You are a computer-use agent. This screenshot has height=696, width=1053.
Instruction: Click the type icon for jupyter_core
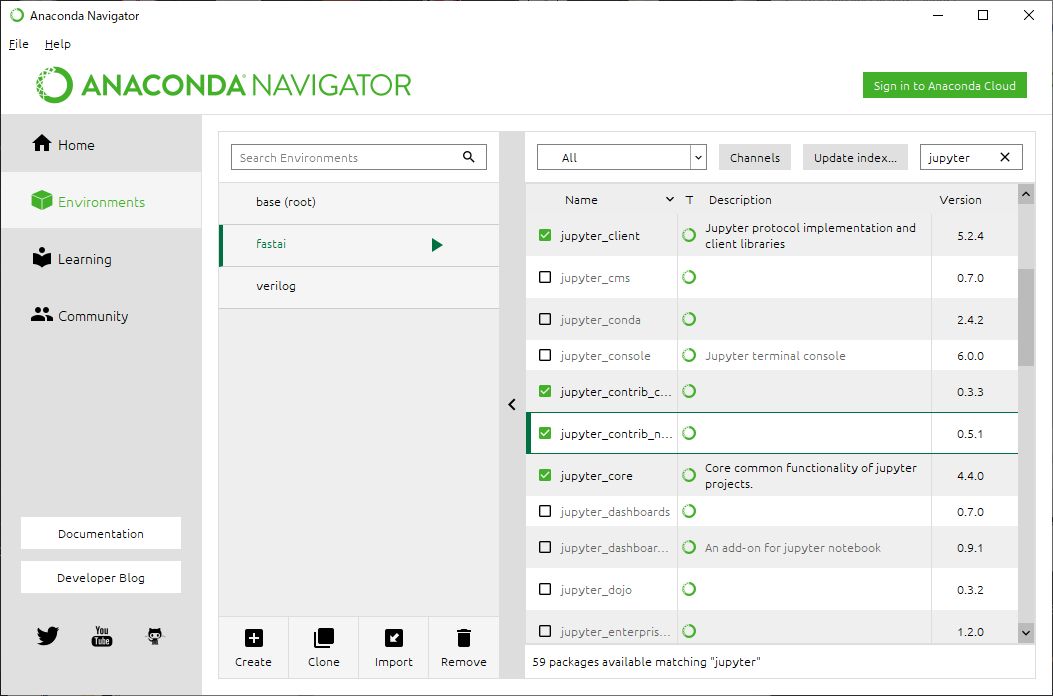pos(689,475)
